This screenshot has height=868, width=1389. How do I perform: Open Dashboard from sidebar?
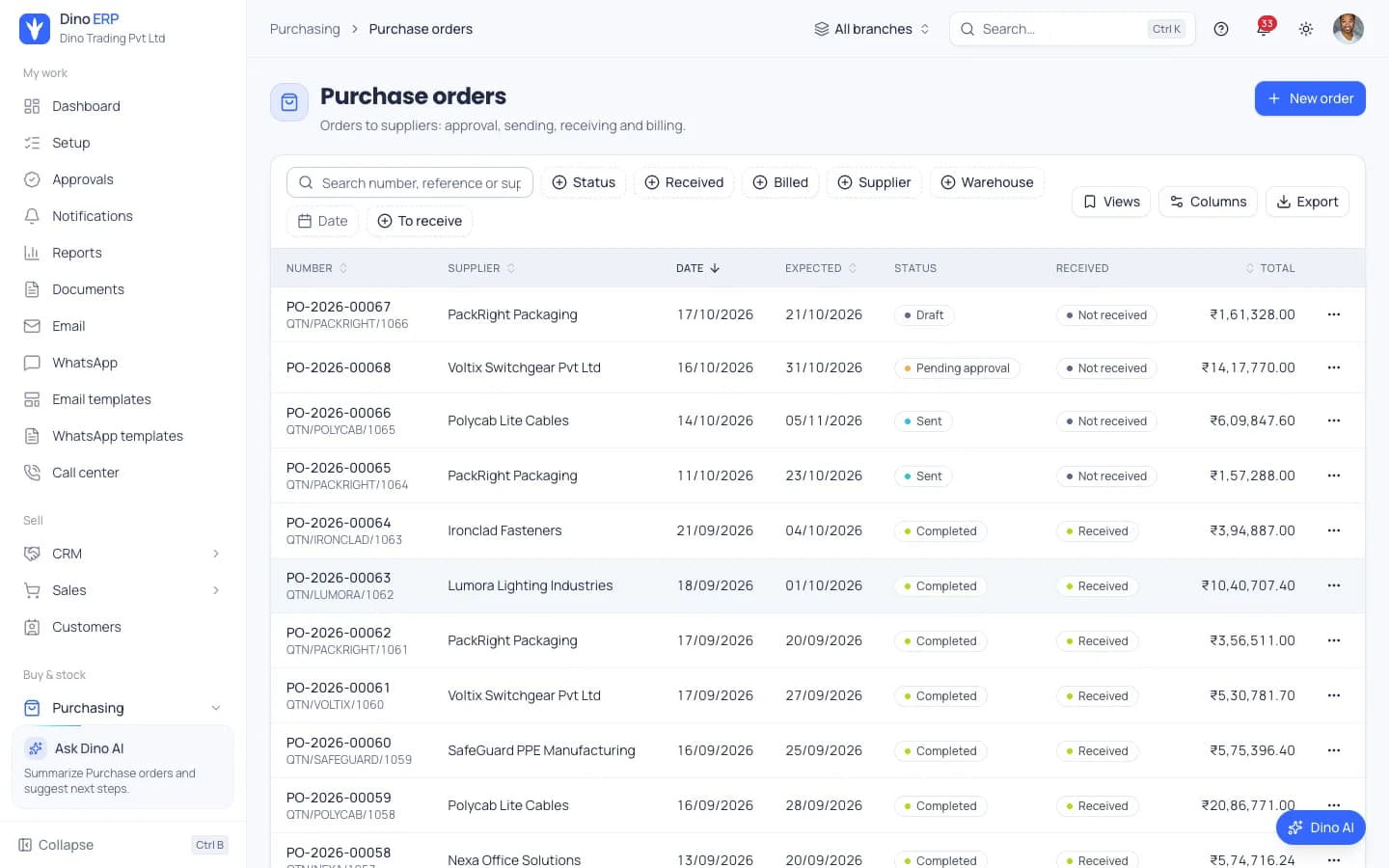coord(123,106)
